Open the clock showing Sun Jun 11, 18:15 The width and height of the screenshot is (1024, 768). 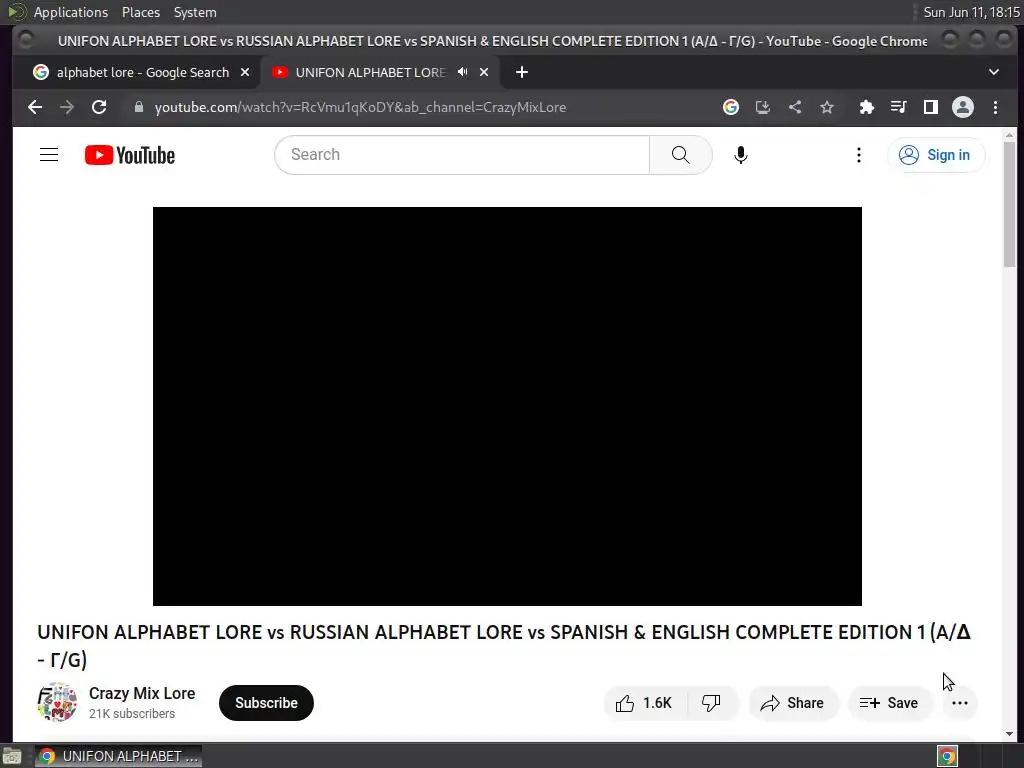coord(971,12)
